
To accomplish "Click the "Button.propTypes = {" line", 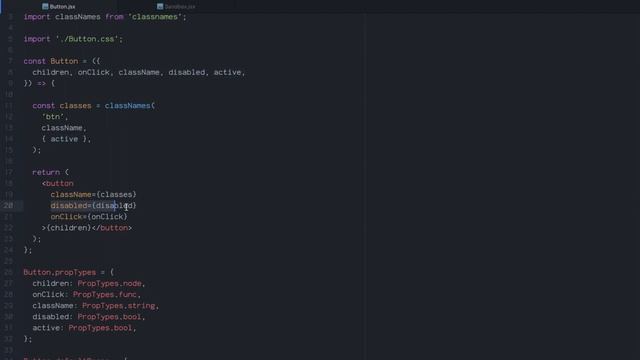I will (69, 272).
